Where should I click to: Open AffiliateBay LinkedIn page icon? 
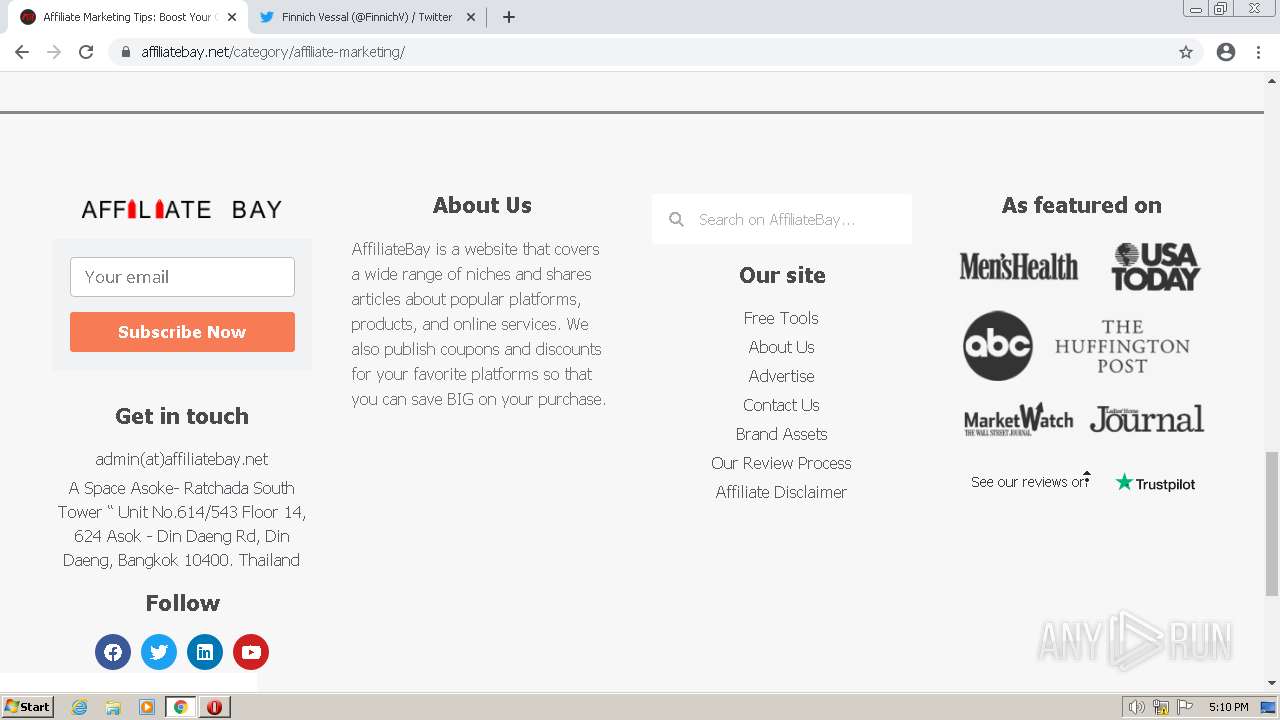pyautogui.click(x=205, y=652)
